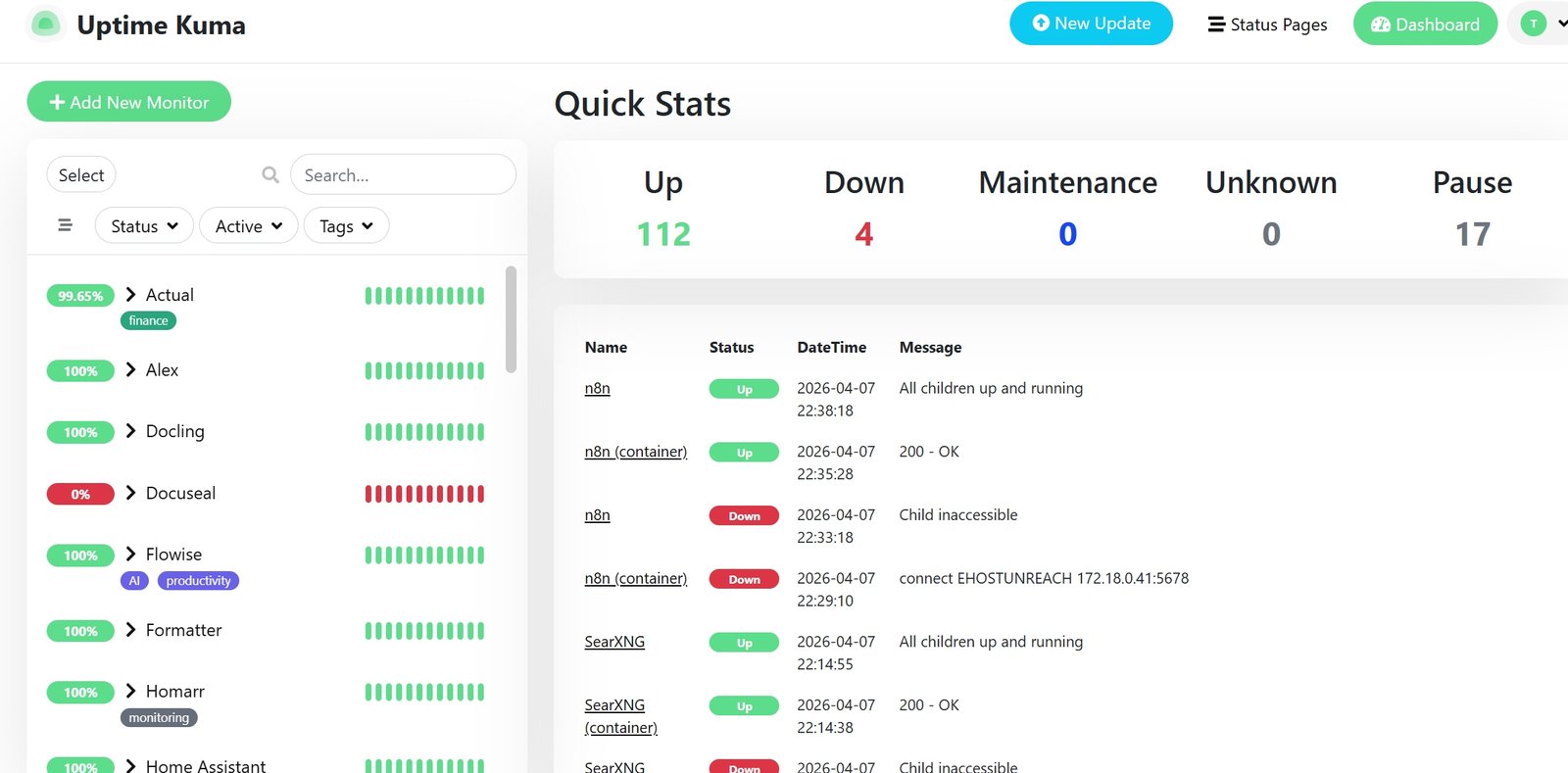
Task: Click the Pause count 17
Action: point(1472,234)
